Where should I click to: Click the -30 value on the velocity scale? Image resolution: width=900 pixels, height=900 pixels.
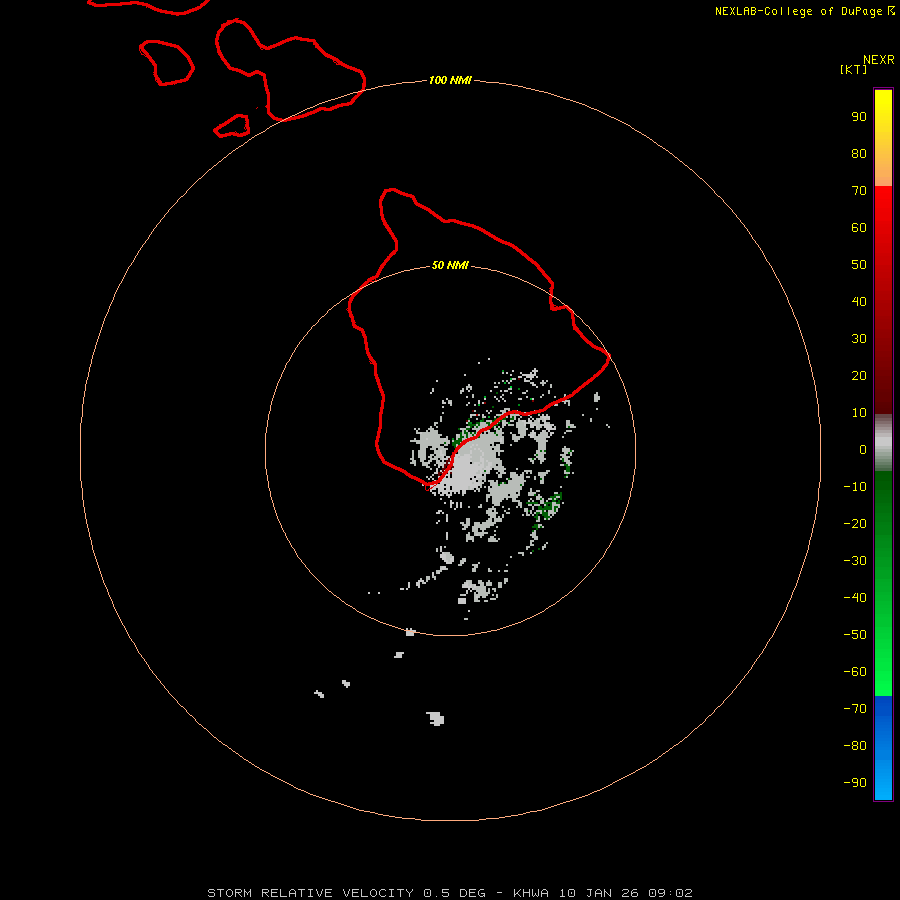click(x=855, y=561)
